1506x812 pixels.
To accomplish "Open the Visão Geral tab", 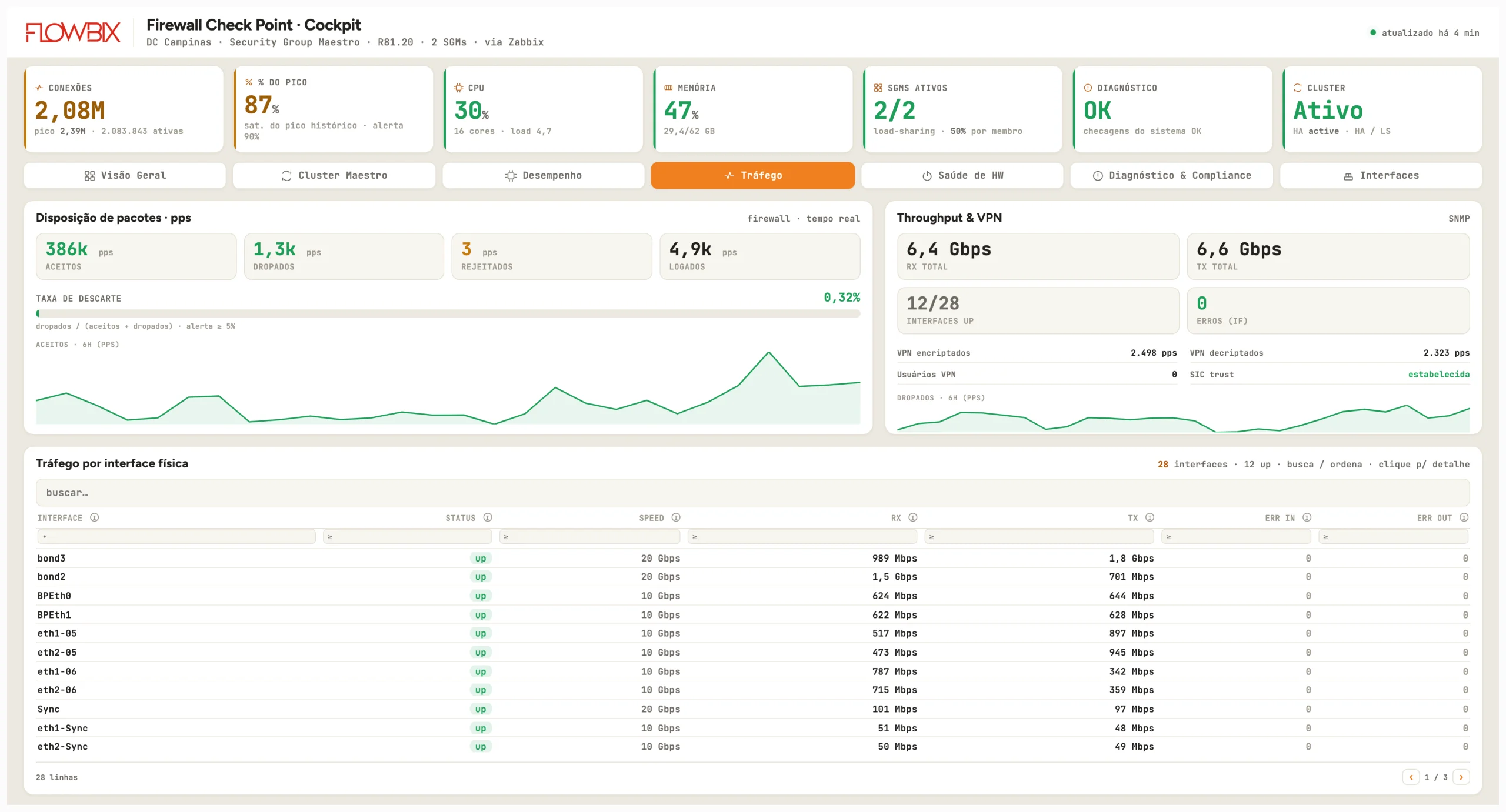I will pos(125,175).
